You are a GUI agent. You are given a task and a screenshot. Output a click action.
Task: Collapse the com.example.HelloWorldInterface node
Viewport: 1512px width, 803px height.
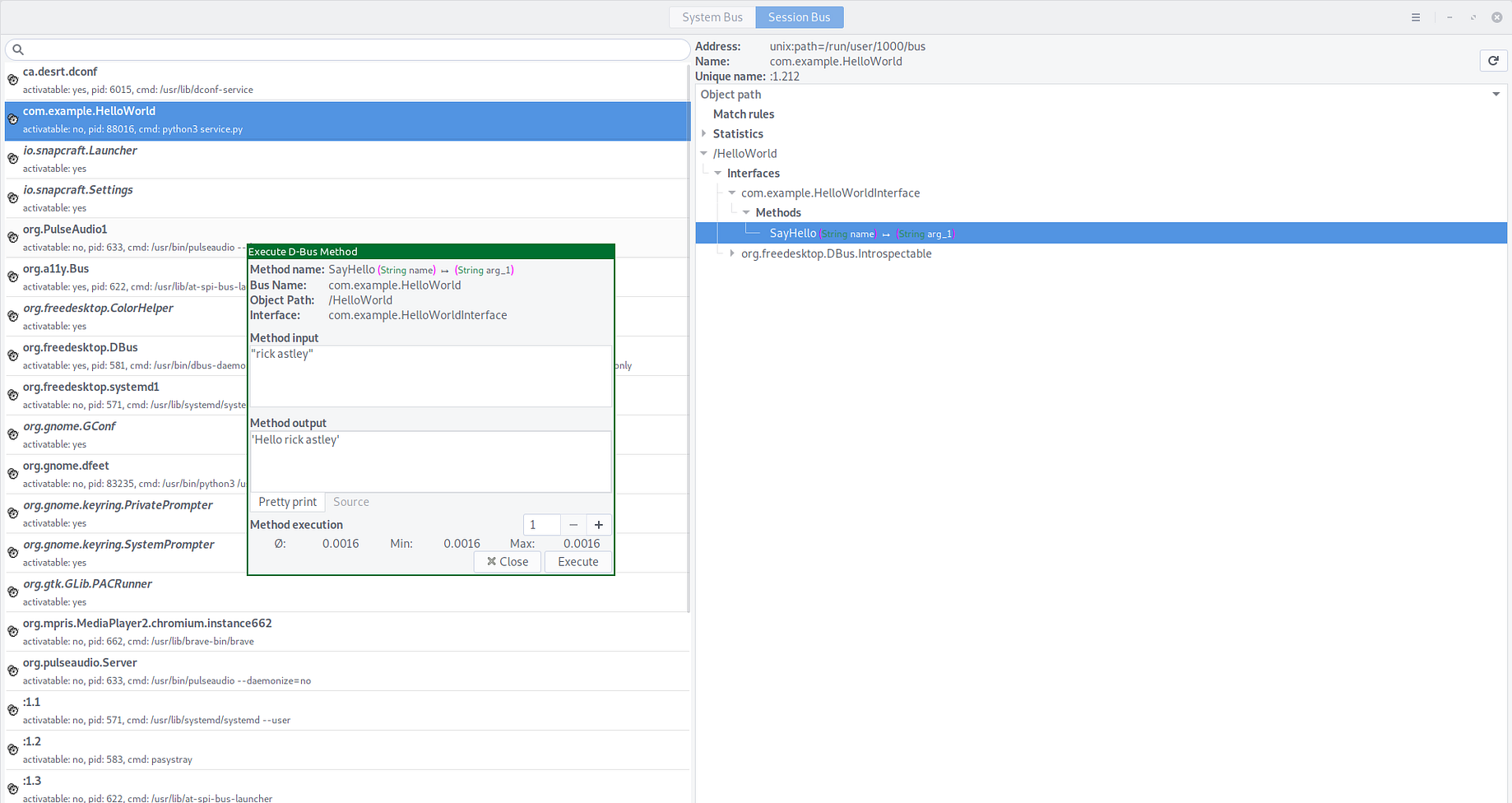point(732,193)
